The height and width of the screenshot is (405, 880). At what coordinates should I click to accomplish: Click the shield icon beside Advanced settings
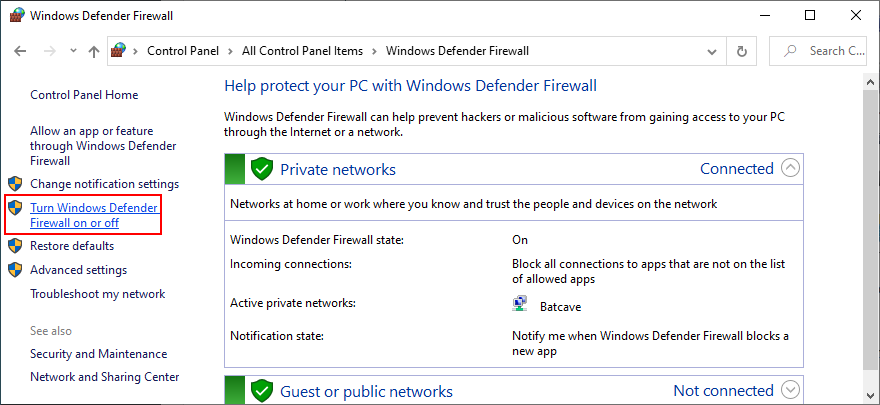coord(15,270)
